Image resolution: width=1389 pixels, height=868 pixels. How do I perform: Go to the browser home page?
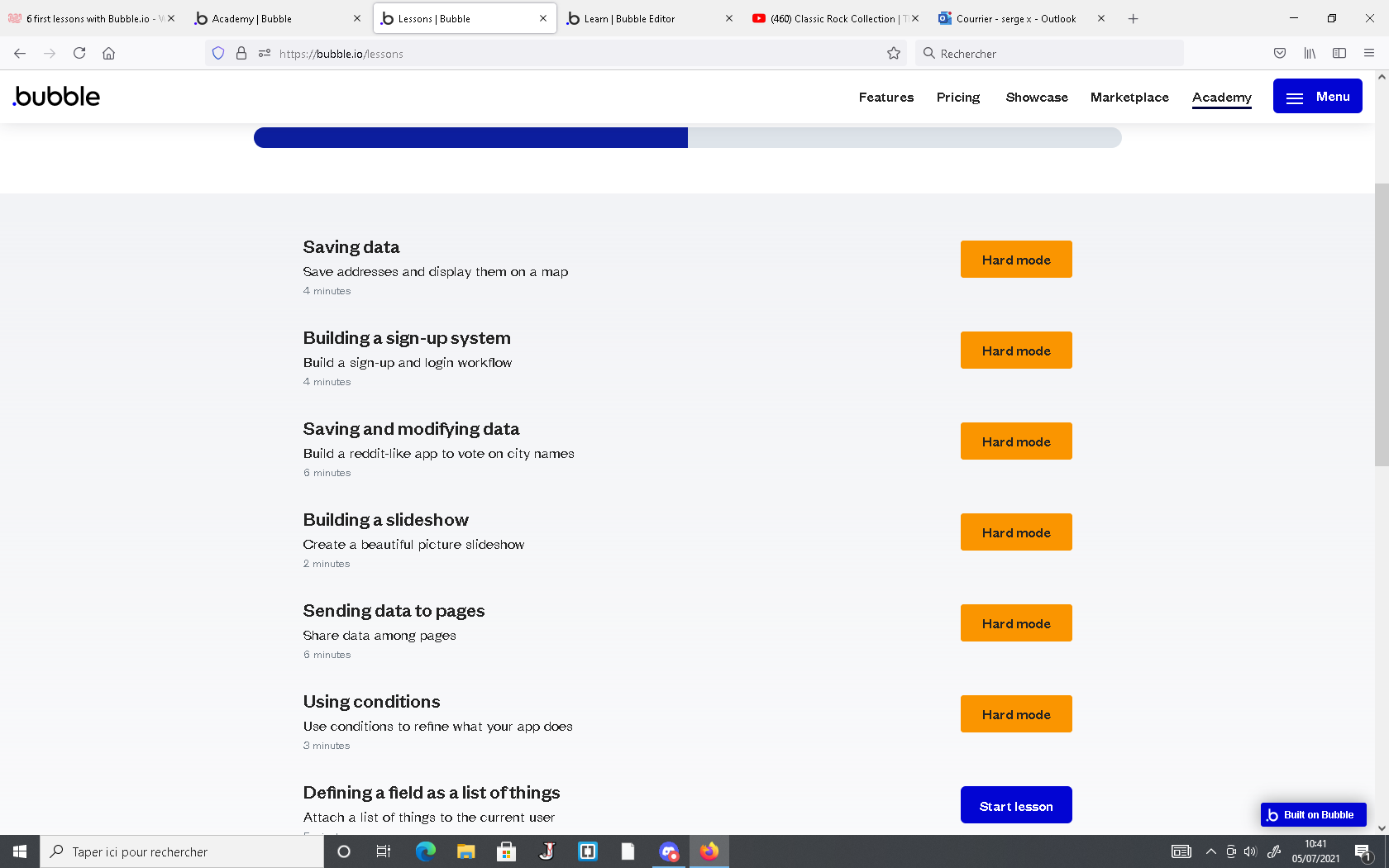pos(108,54)
